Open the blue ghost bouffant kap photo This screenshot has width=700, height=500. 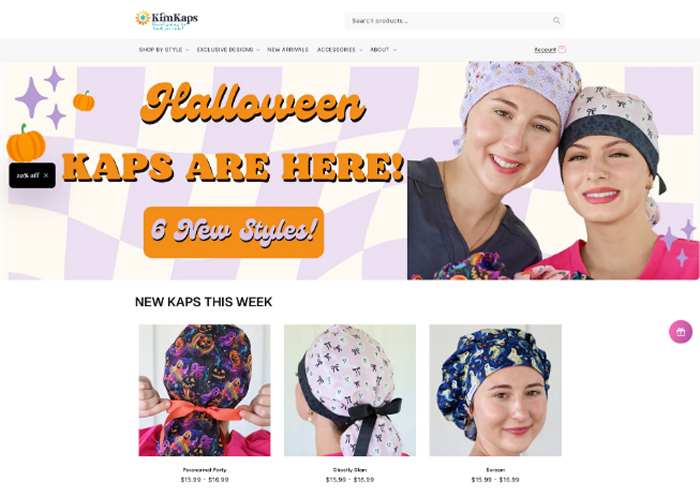pyautogui.click(x=495, y=390)
